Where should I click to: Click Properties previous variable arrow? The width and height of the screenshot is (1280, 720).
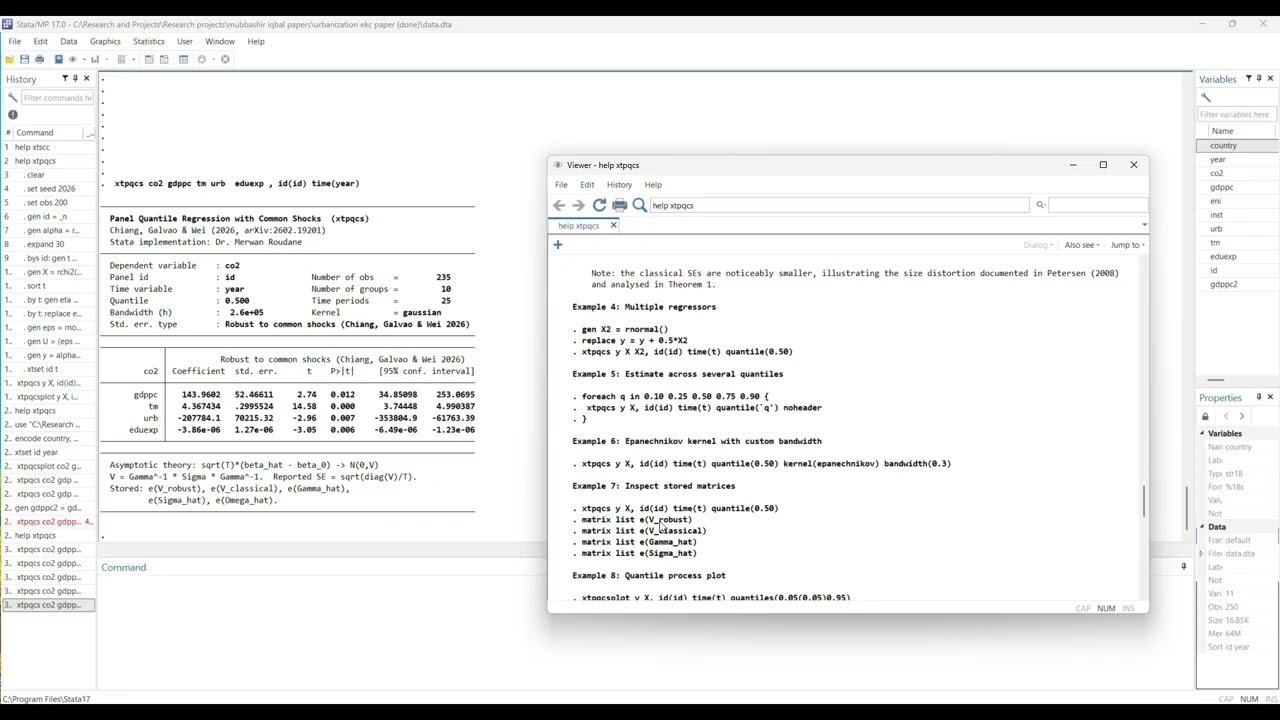[x=1226, y=417]
